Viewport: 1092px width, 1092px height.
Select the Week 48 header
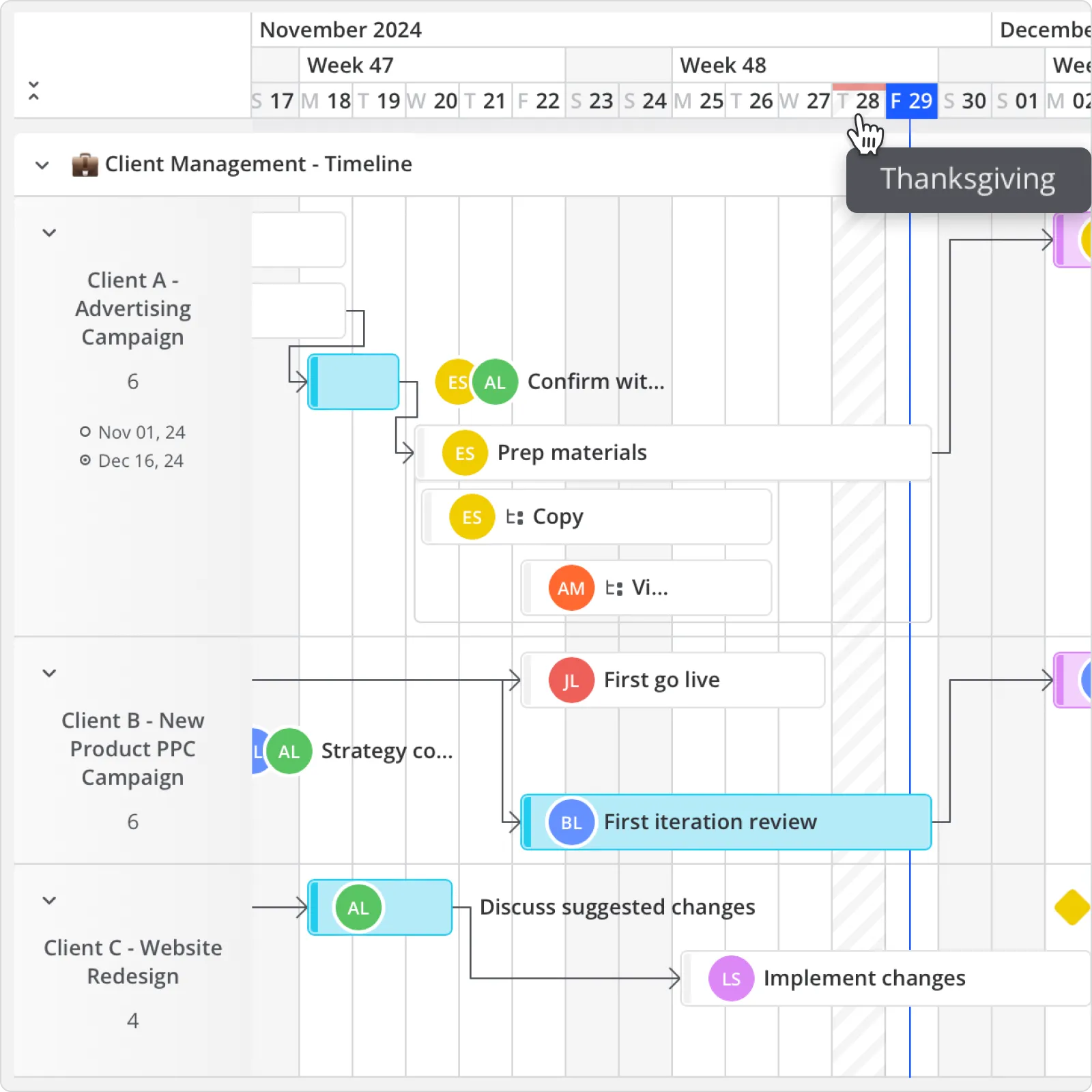point(723,65)
